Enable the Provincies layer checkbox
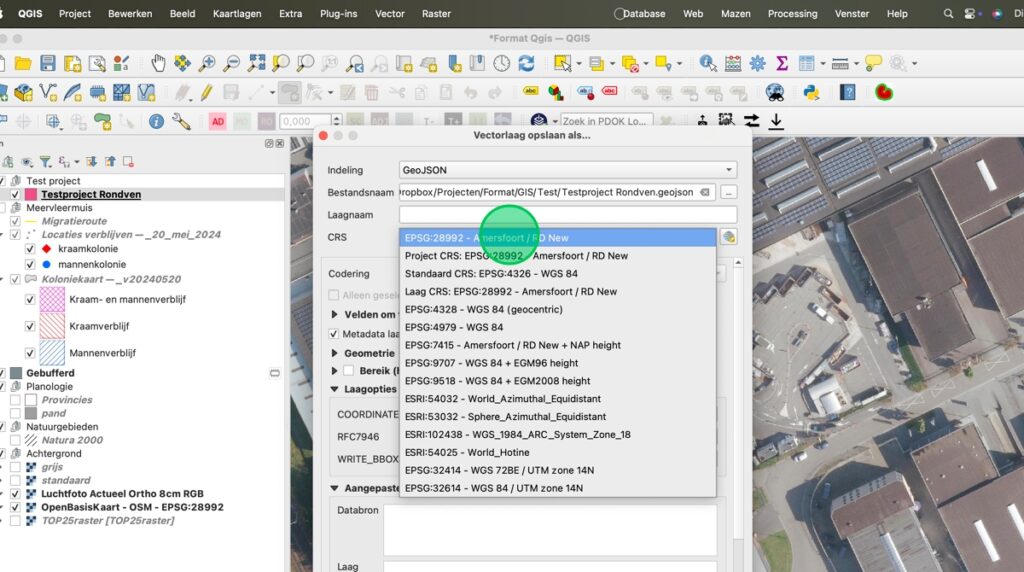Image resolution: width=1024 pixels, height=572 pixels. 15,400
